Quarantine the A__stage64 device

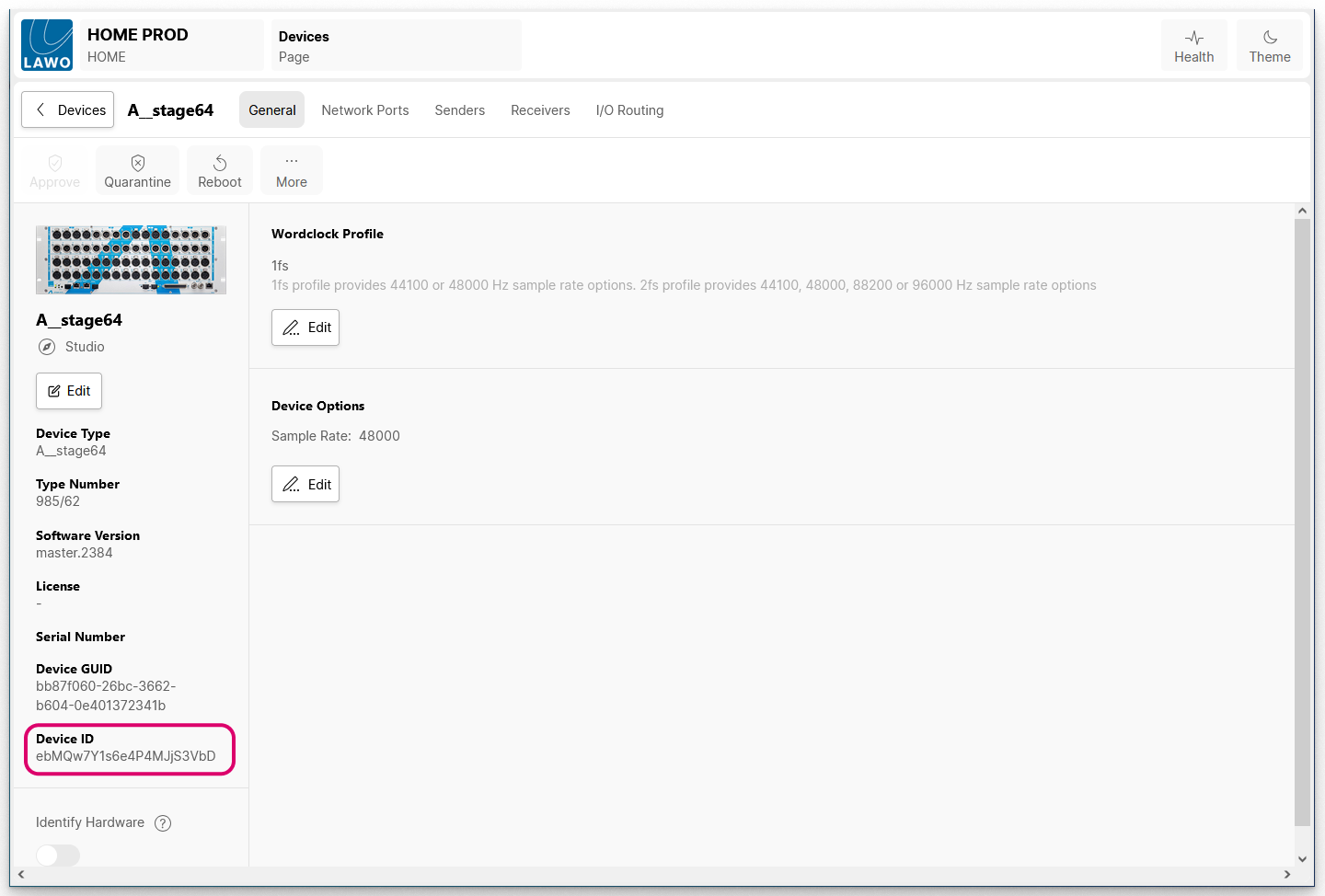(137, 171)
